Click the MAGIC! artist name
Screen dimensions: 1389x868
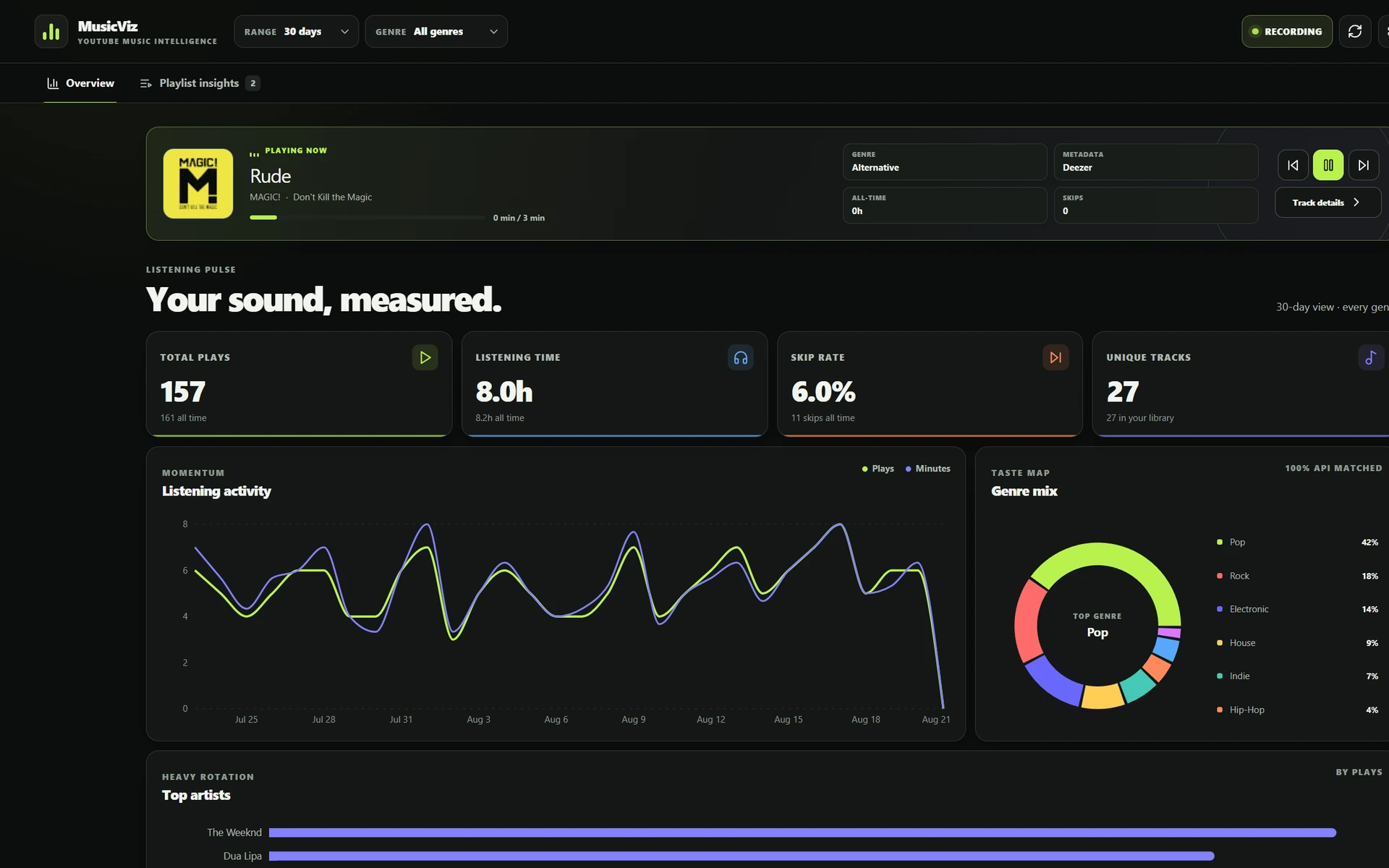click(x=265, y=197)
